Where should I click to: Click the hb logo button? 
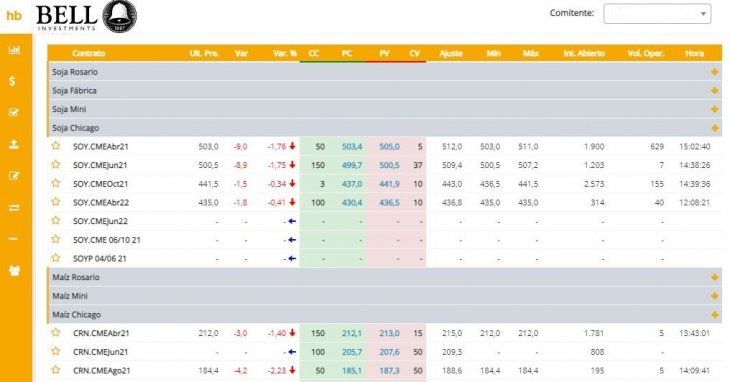[14, 15]
